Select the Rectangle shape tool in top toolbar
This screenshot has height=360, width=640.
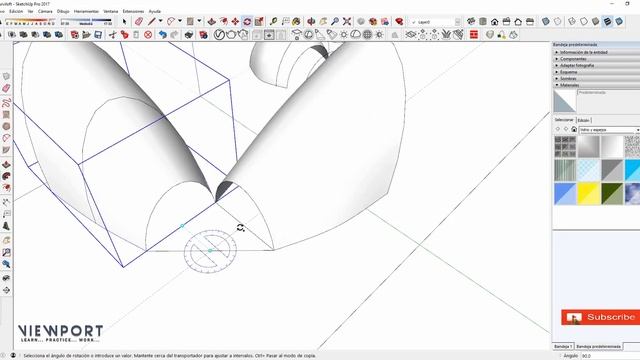[x=190, y=22]
